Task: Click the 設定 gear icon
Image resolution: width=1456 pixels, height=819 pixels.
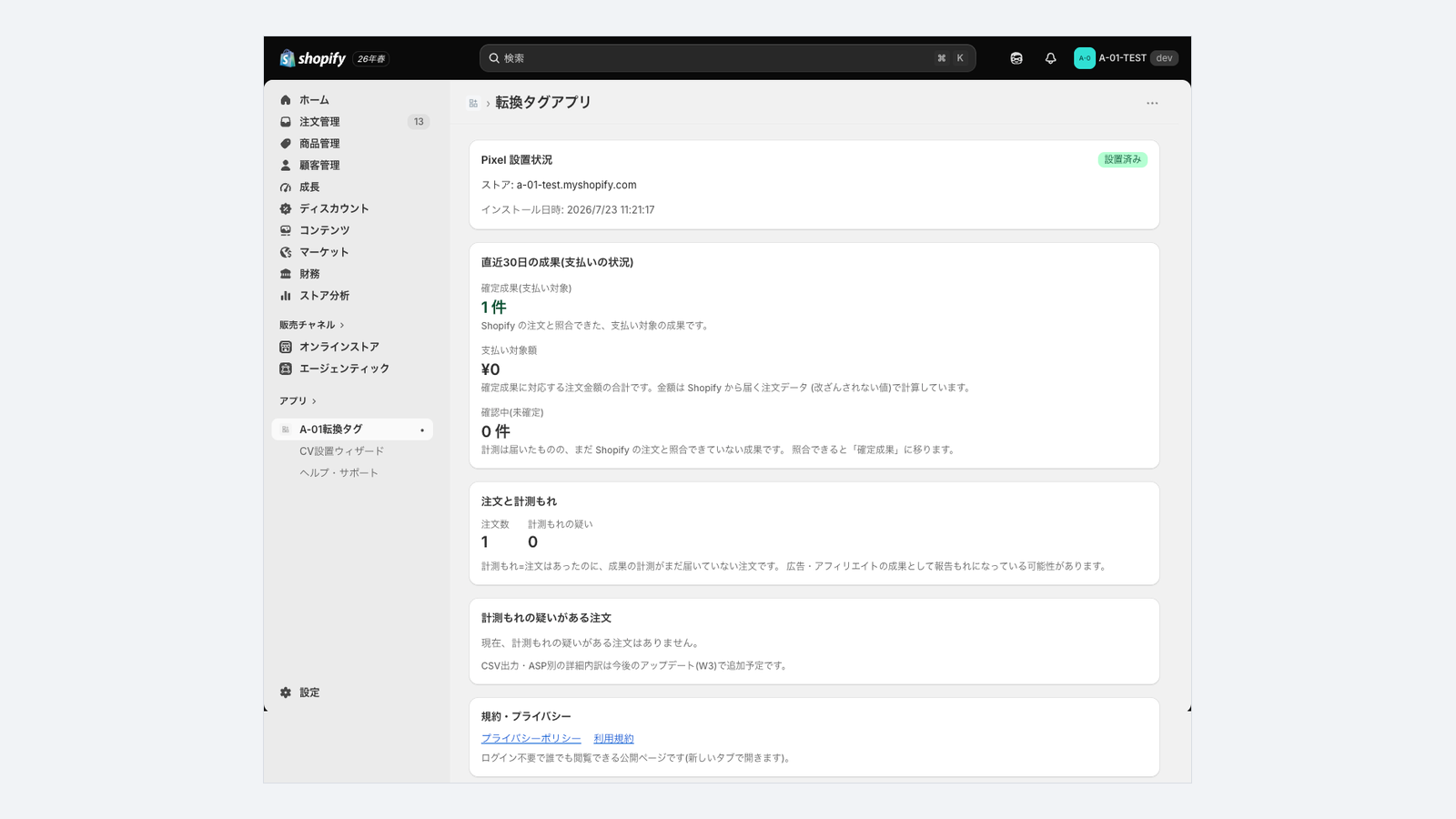Action: pos(286,693)
